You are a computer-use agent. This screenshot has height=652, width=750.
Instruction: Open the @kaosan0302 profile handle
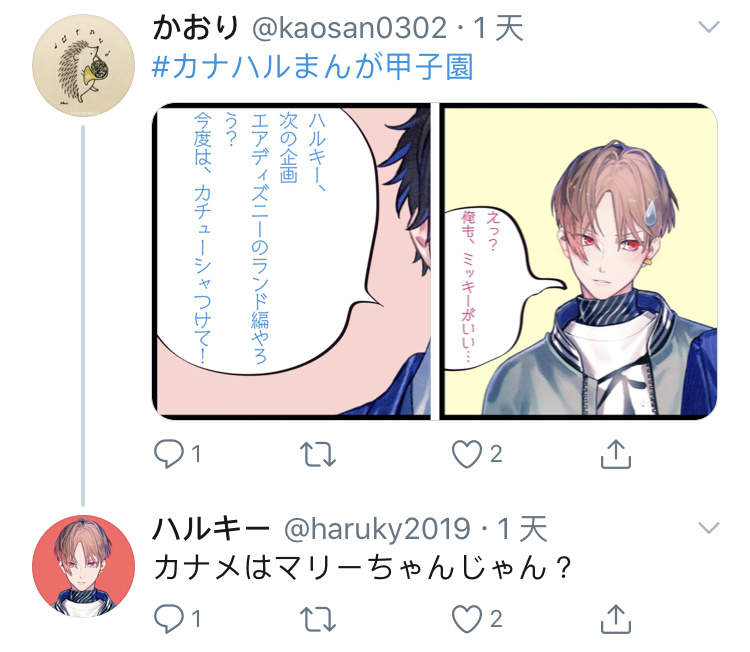point(349,28)
